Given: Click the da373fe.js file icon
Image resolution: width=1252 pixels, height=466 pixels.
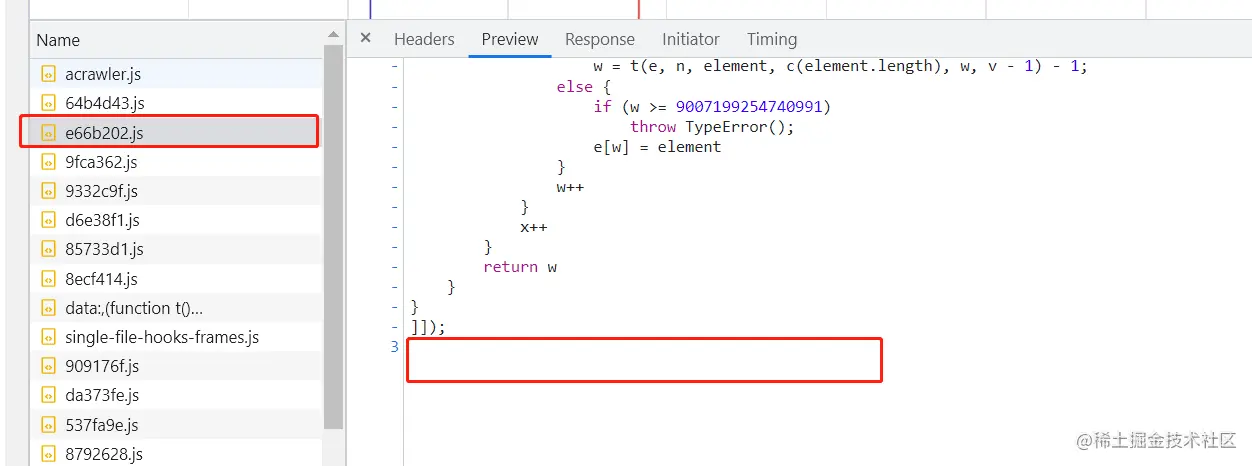Looking at the screenshot, I should tap(48, 395).
